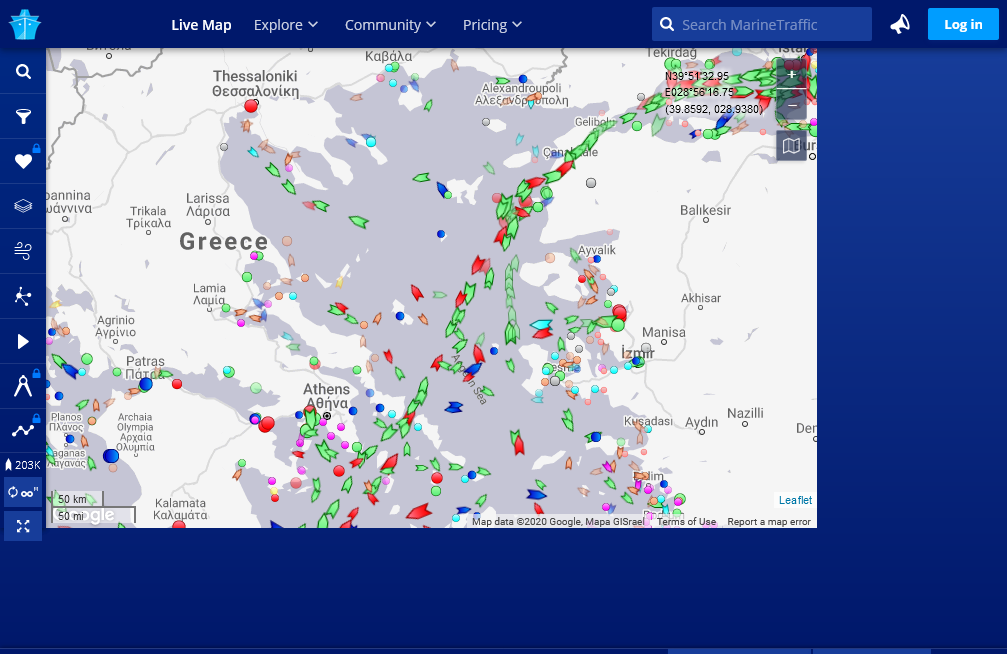Click the Akhisar town label
The width and height of the screenshot is (1007, 654).
coord(701,298)
